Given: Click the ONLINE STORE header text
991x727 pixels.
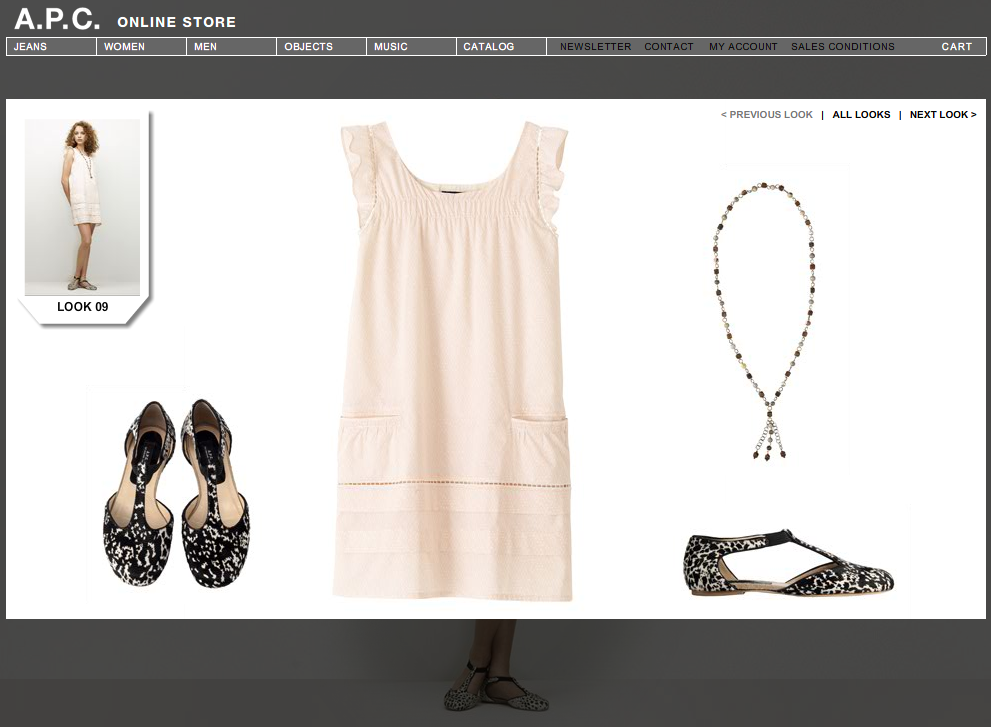Looking at the screenshot, I should coord(176,22).
